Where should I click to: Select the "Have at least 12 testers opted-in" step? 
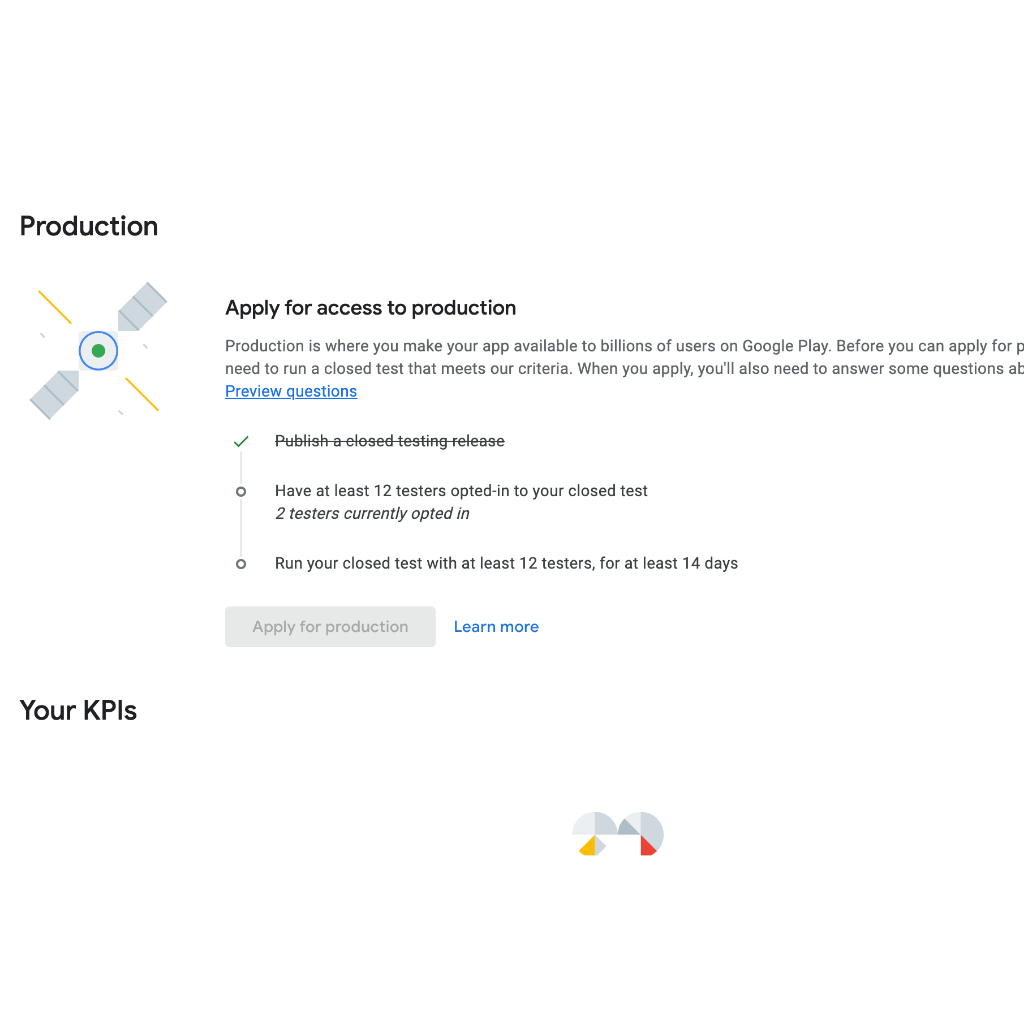point(461,491)
